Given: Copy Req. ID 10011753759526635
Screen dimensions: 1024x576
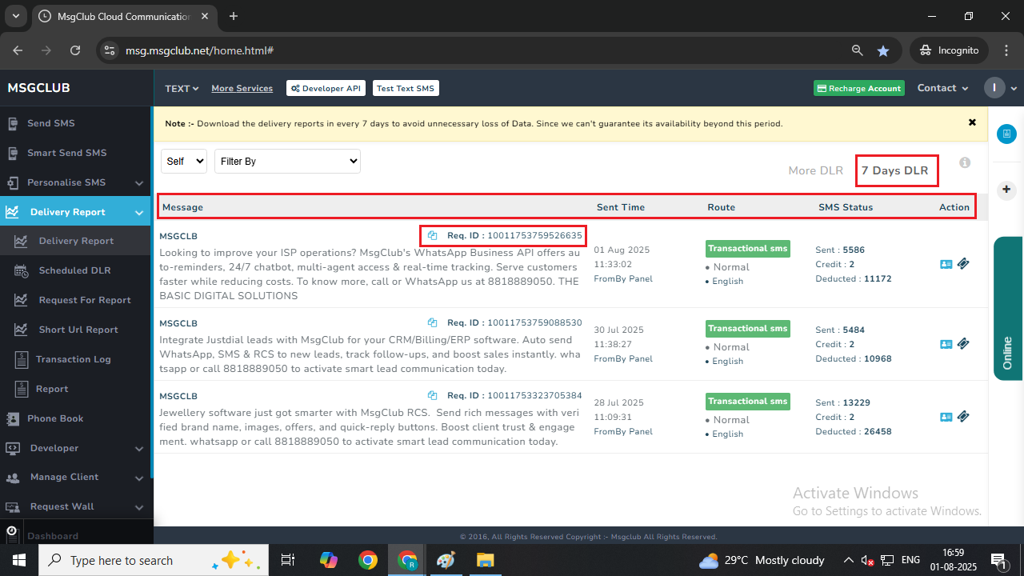Looking at the screenshot, I should click(432, 235).
